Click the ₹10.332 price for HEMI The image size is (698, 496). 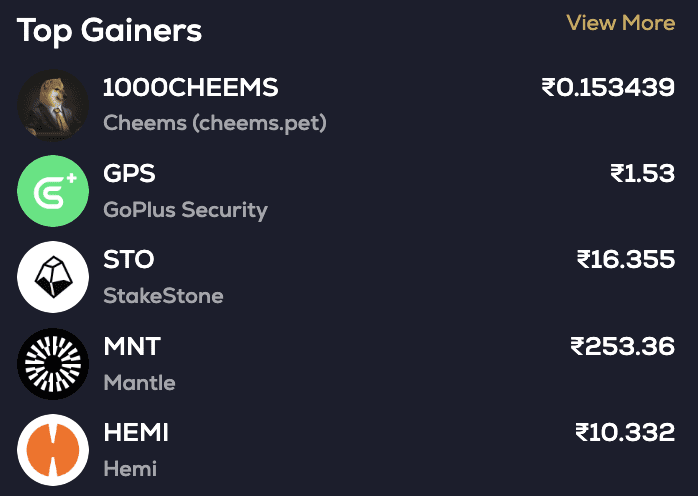pos(625,433)
